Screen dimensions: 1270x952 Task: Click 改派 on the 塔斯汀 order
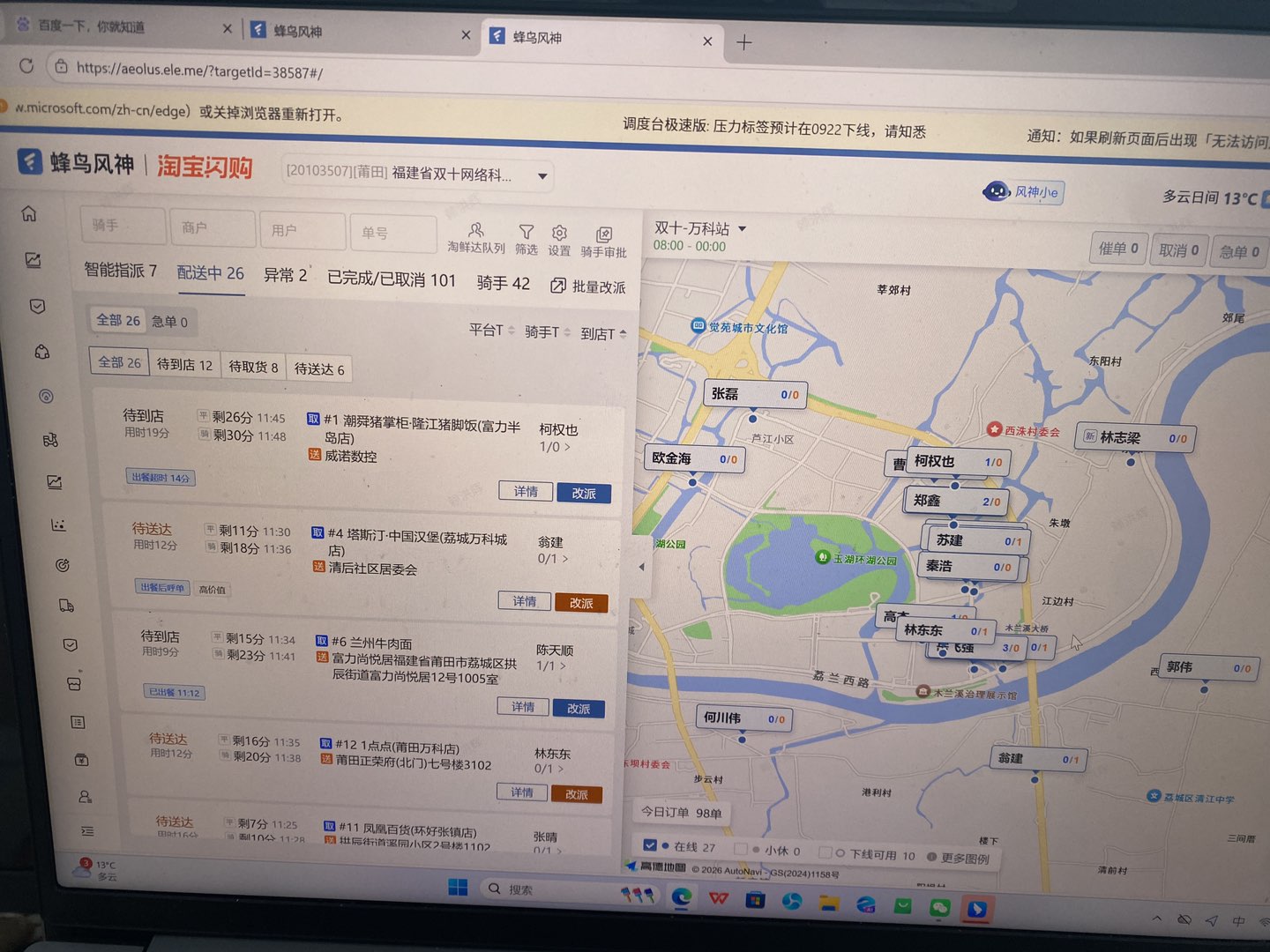[x=580, y=602]
